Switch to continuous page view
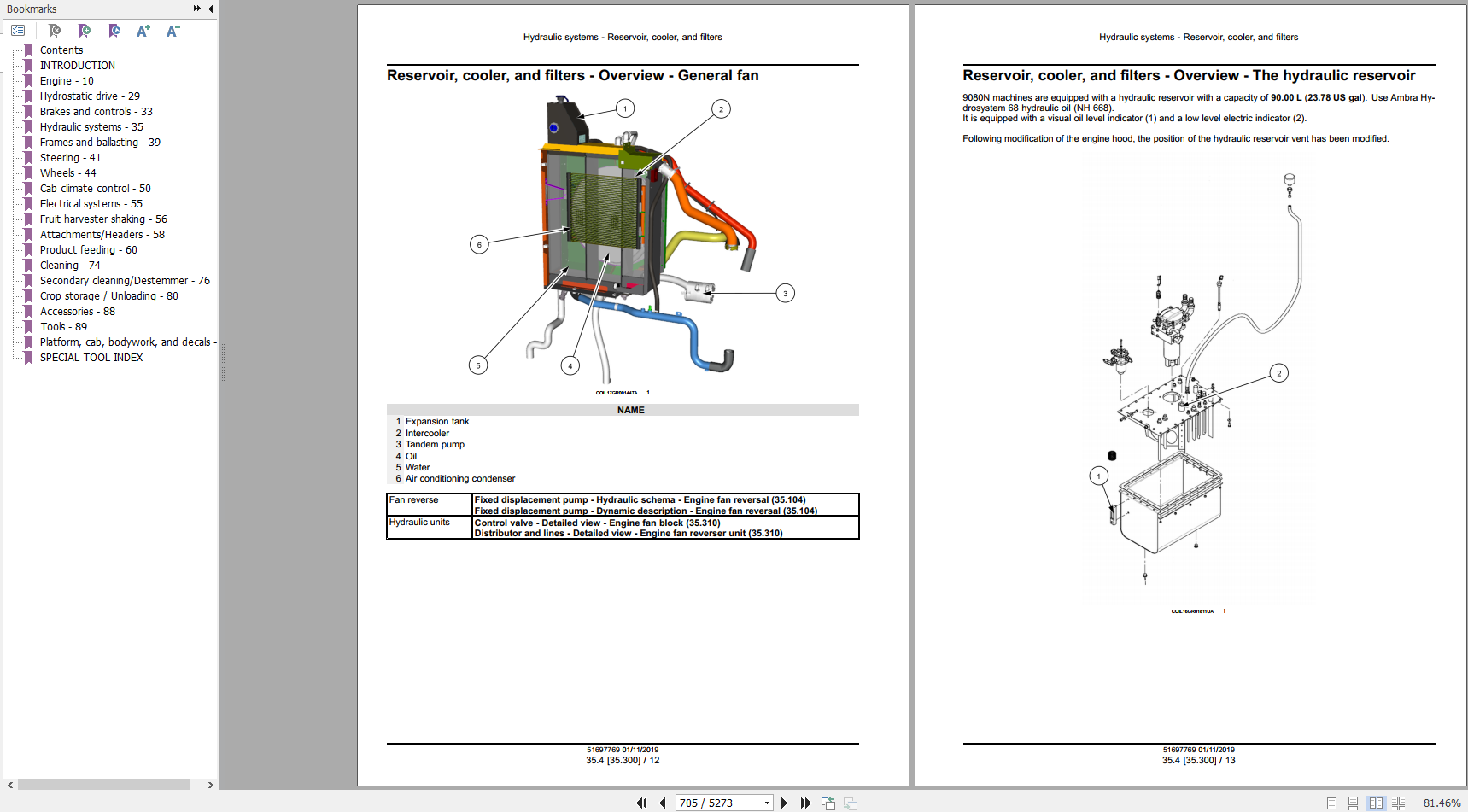The image size is (1468, 812). [1353, 803]
